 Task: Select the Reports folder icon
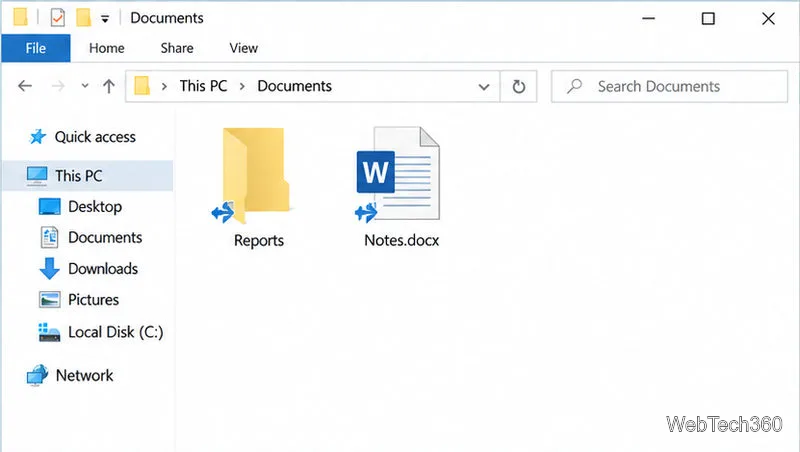pos(256,176)
